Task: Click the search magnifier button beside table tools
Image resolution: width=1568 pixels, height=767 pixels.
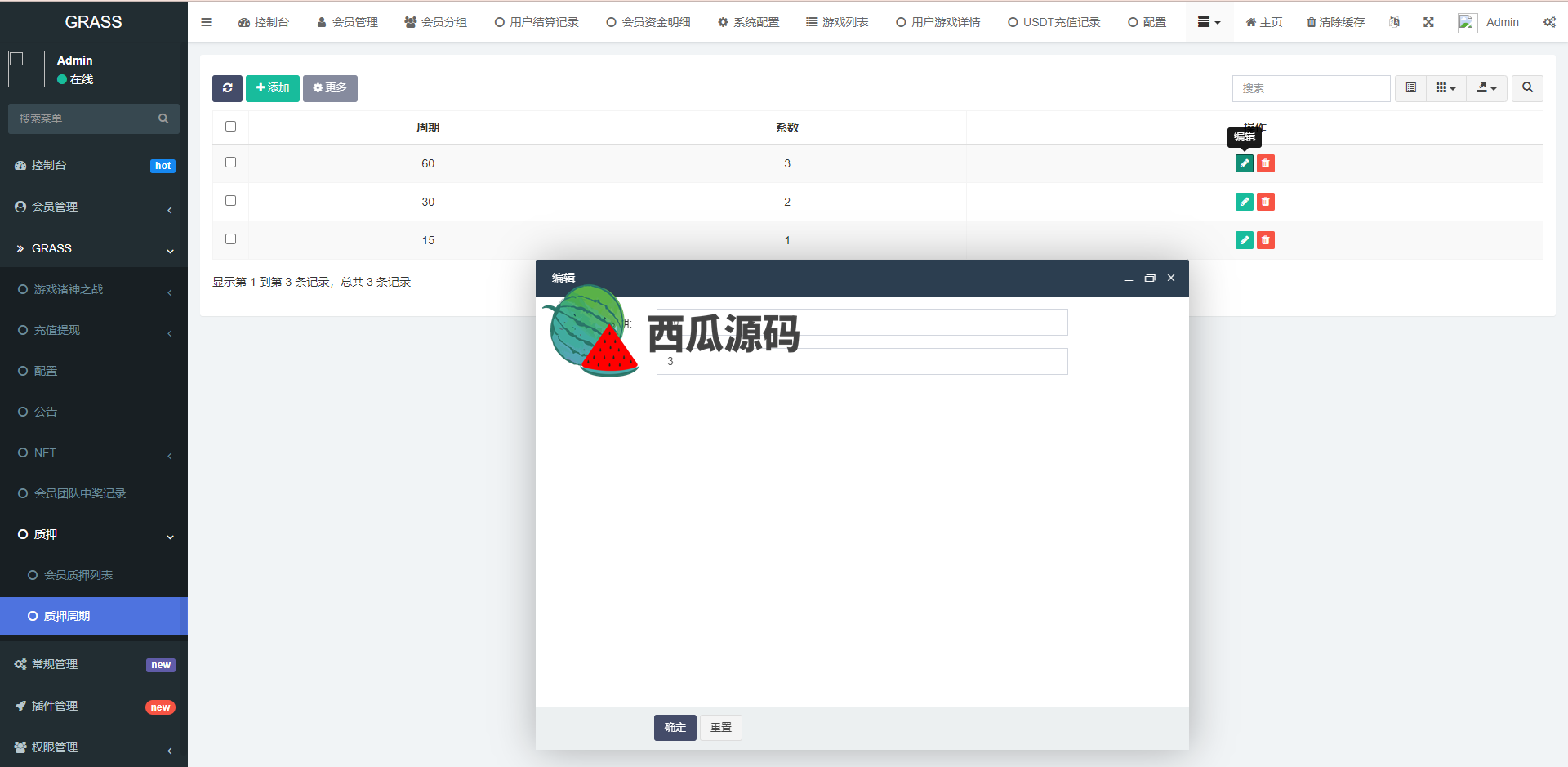Action: (x=1527, y=88)
